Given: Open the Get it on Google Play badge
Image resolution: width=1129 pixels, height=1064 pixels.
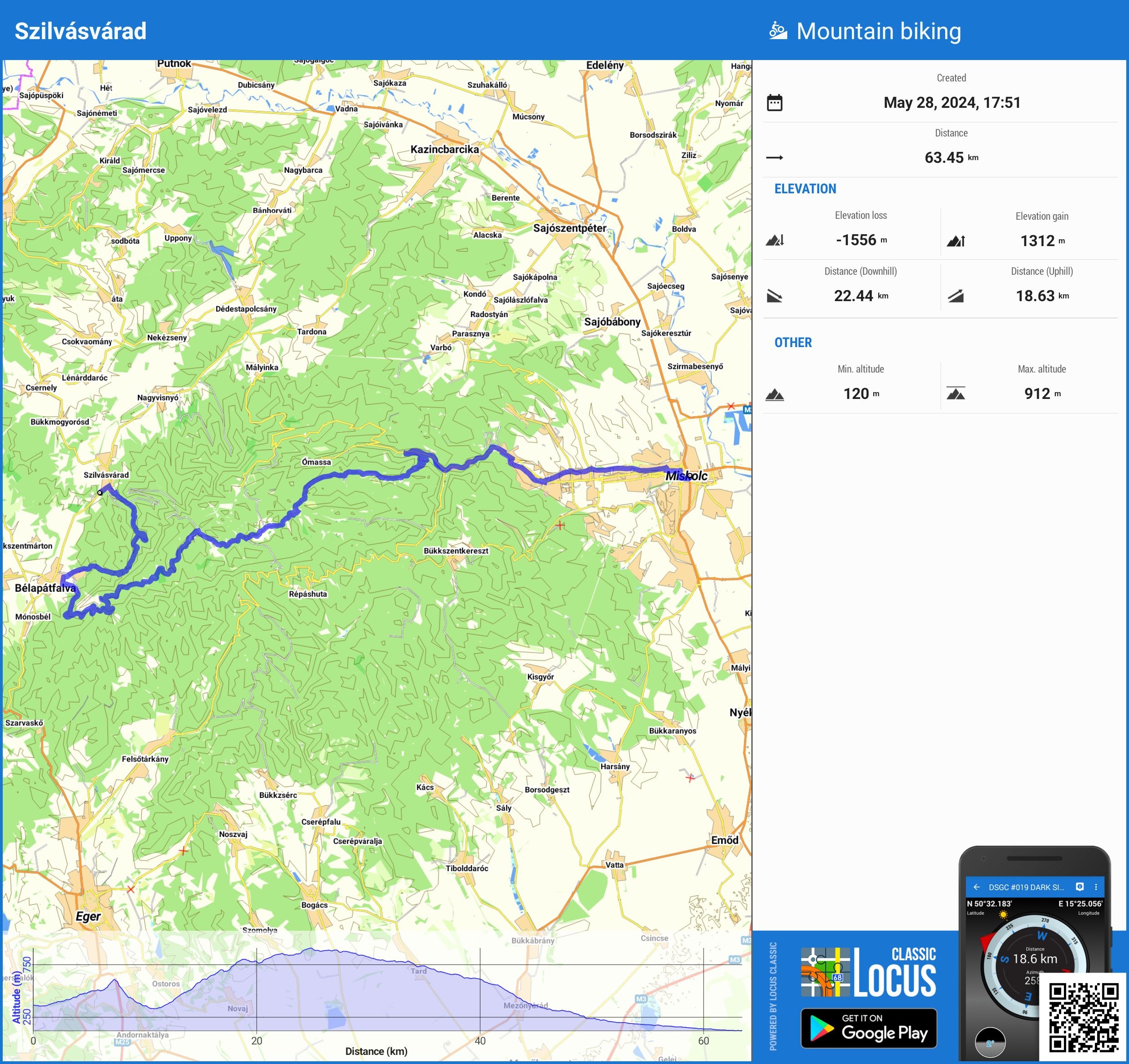Looking at the screenshot, I should (x=868, y=1028).
